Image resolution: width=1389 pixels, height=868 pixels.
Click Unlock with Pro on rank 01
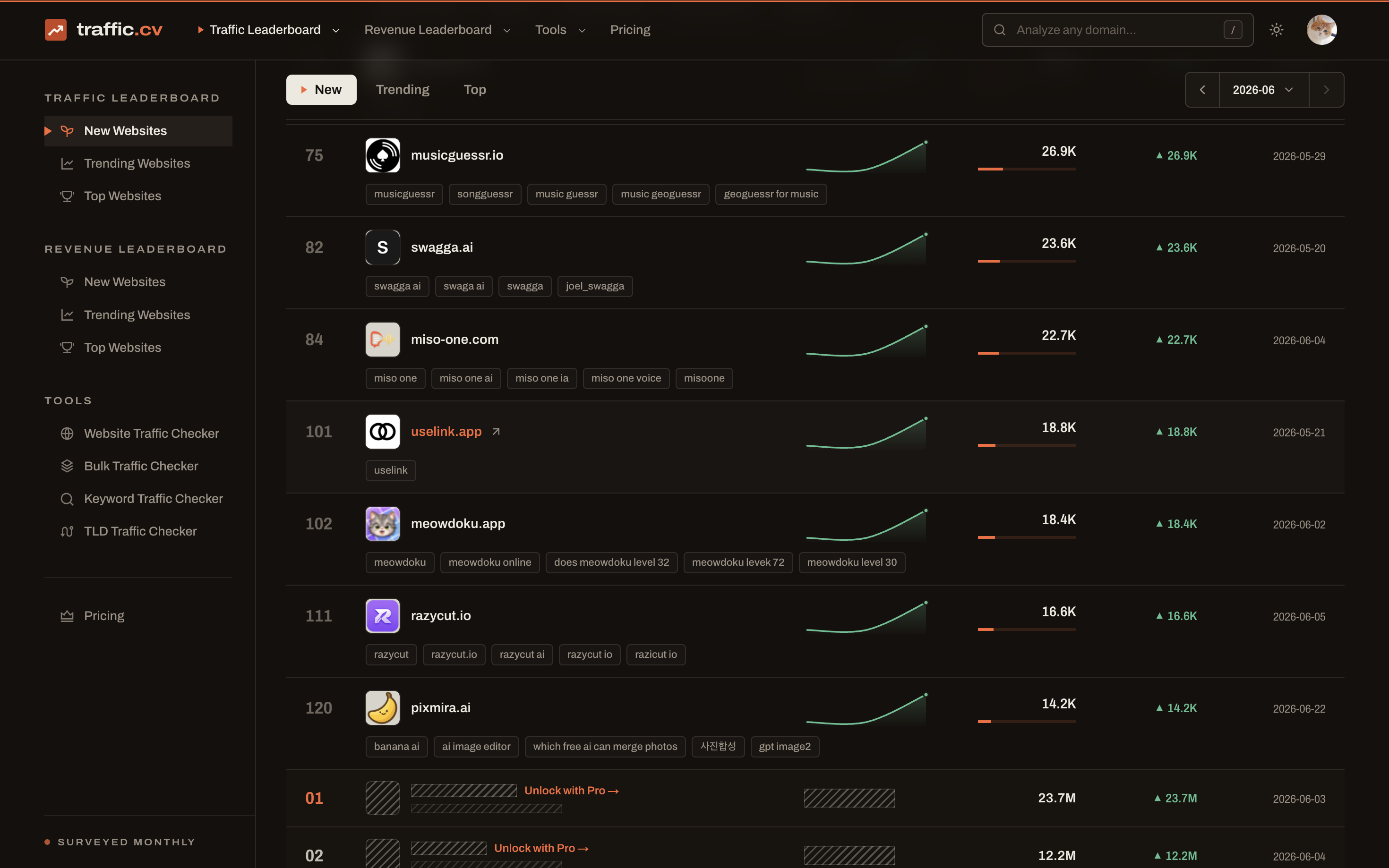571,791
